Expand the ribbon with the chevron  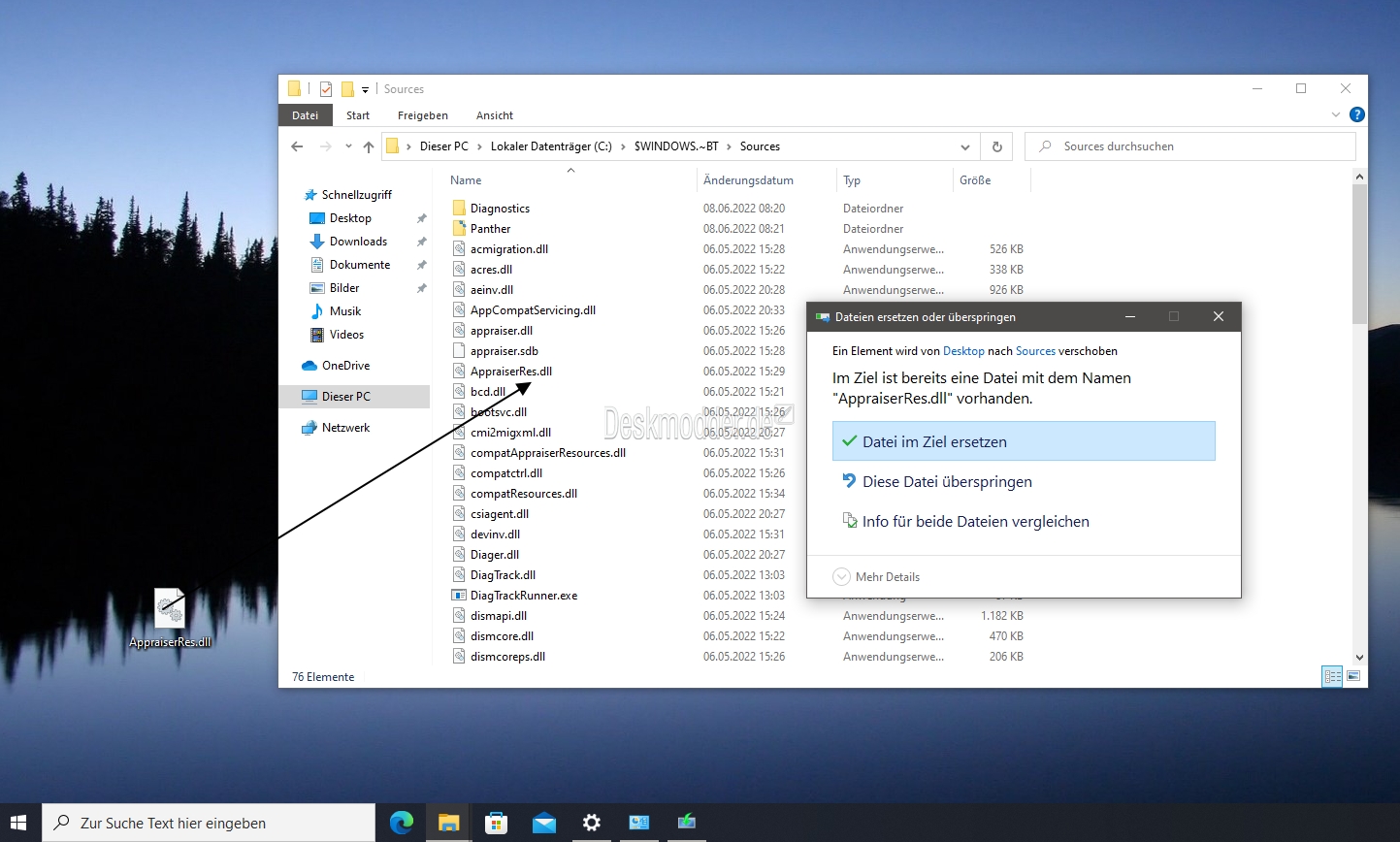[1336, 114]
